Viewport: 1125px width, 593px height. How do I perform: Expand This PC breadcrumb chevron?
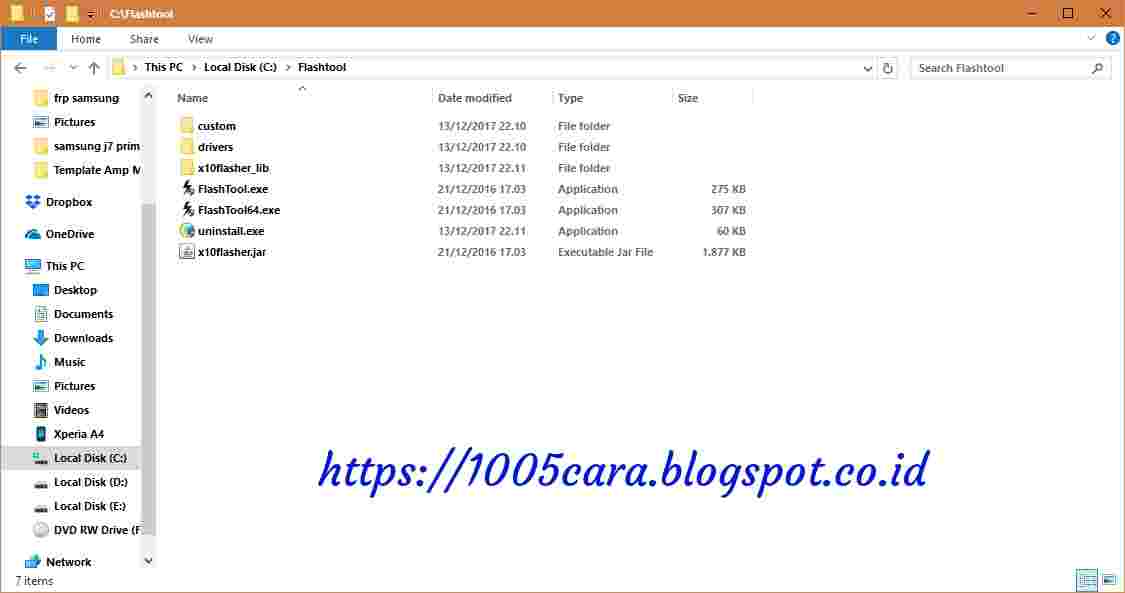click(x=194, y=67)
